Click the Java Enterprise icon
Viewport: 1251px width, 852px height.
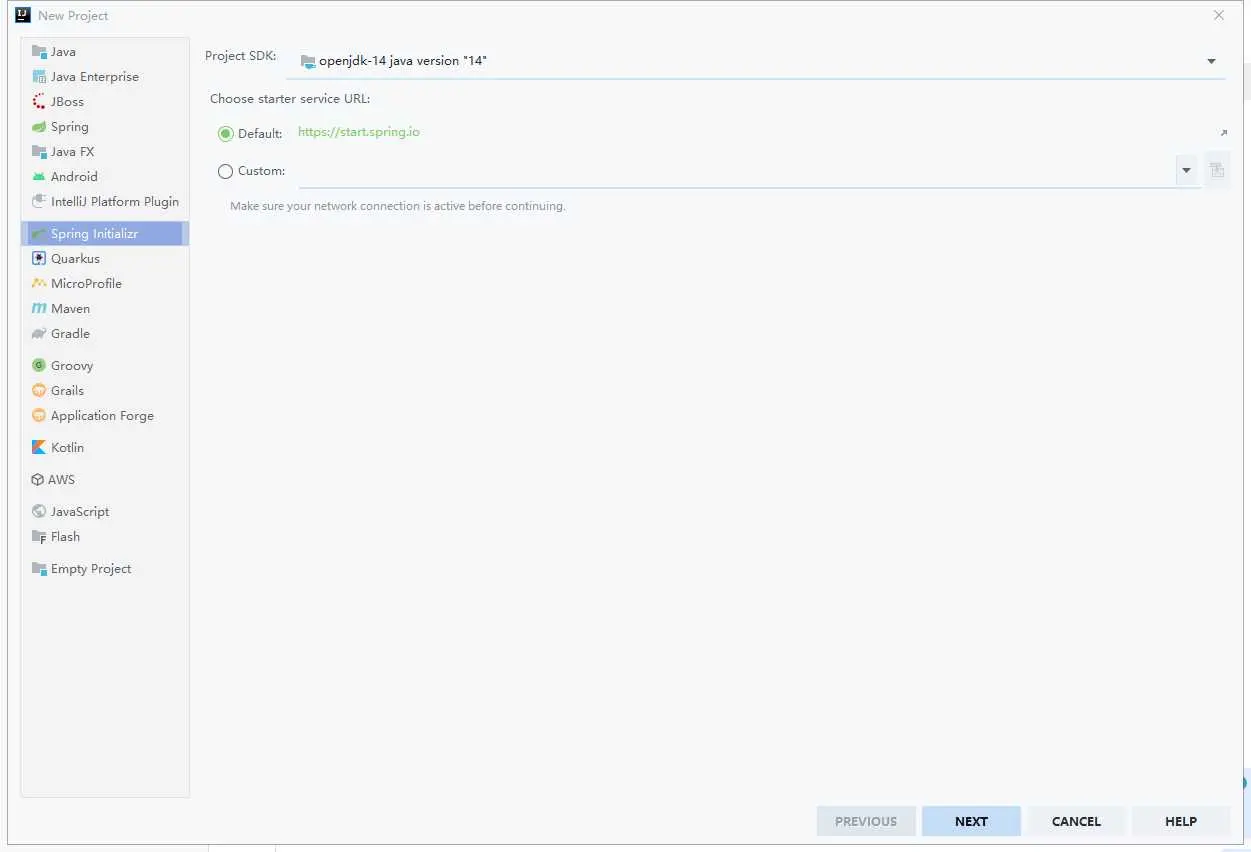pos(39,77)
